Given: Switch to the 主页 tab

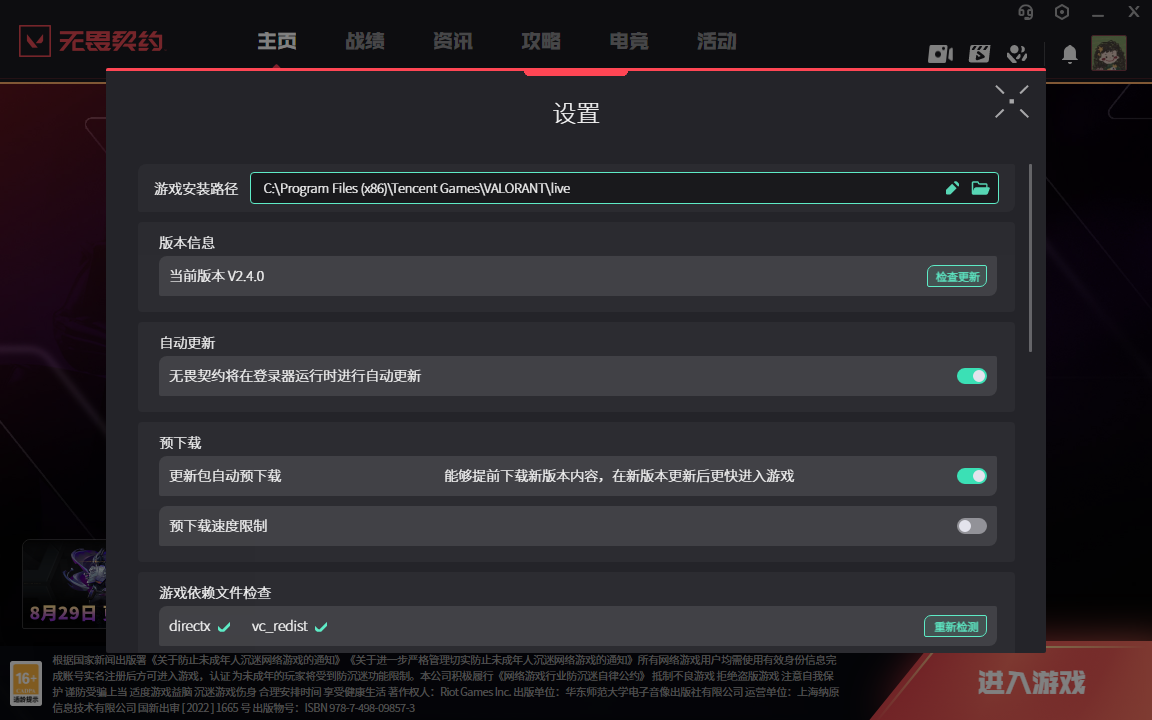Looking at the screenshot, I should pyautogui.click(x=277, y=41).
